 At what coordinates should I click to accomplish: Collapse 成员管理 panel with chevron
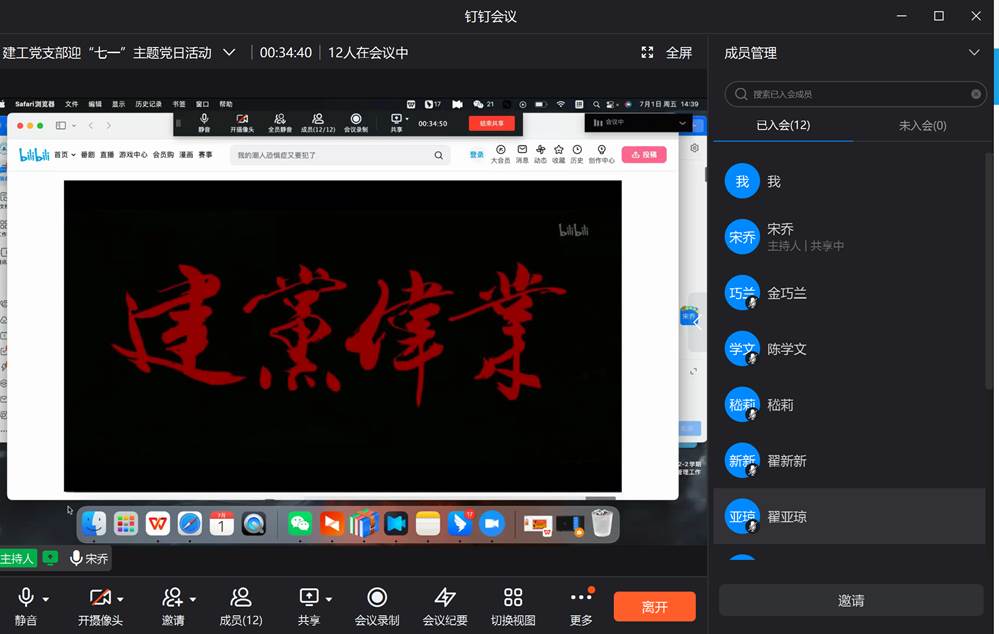[974, 52]
